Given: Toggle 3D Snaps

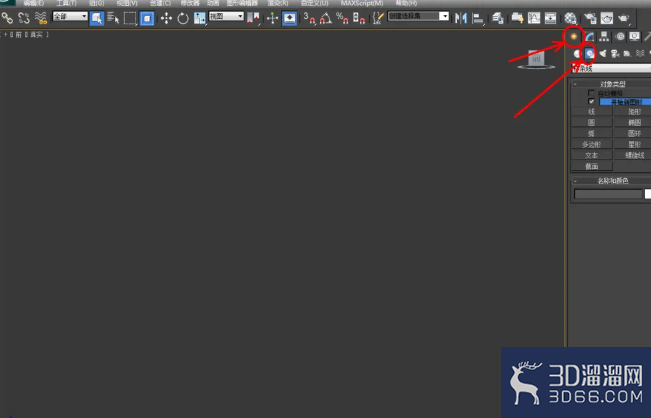Looking at the screenshot, I should (309, 18).
